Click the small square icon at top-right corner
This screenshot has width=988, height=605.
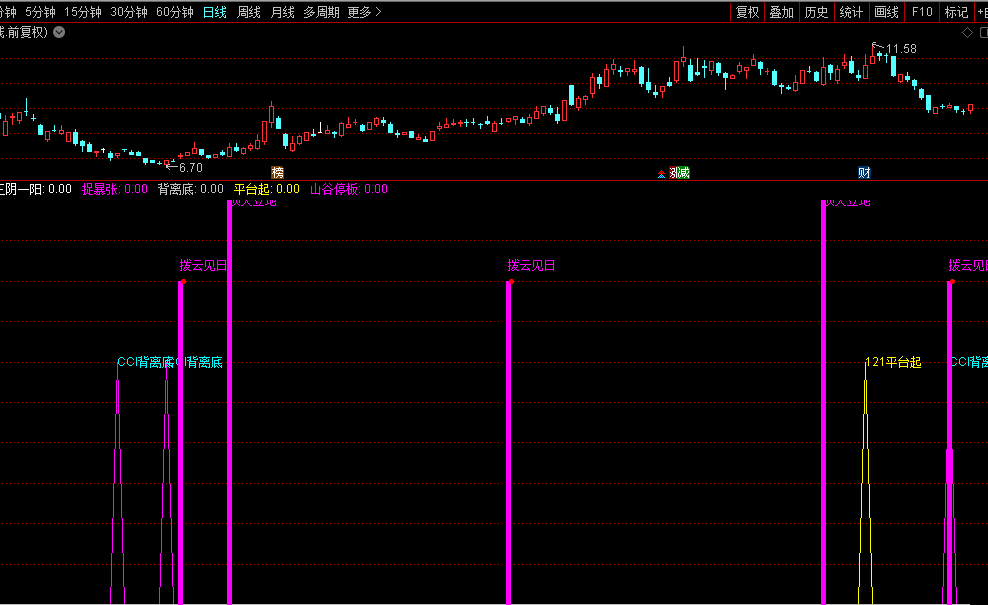tap(983, 33)
